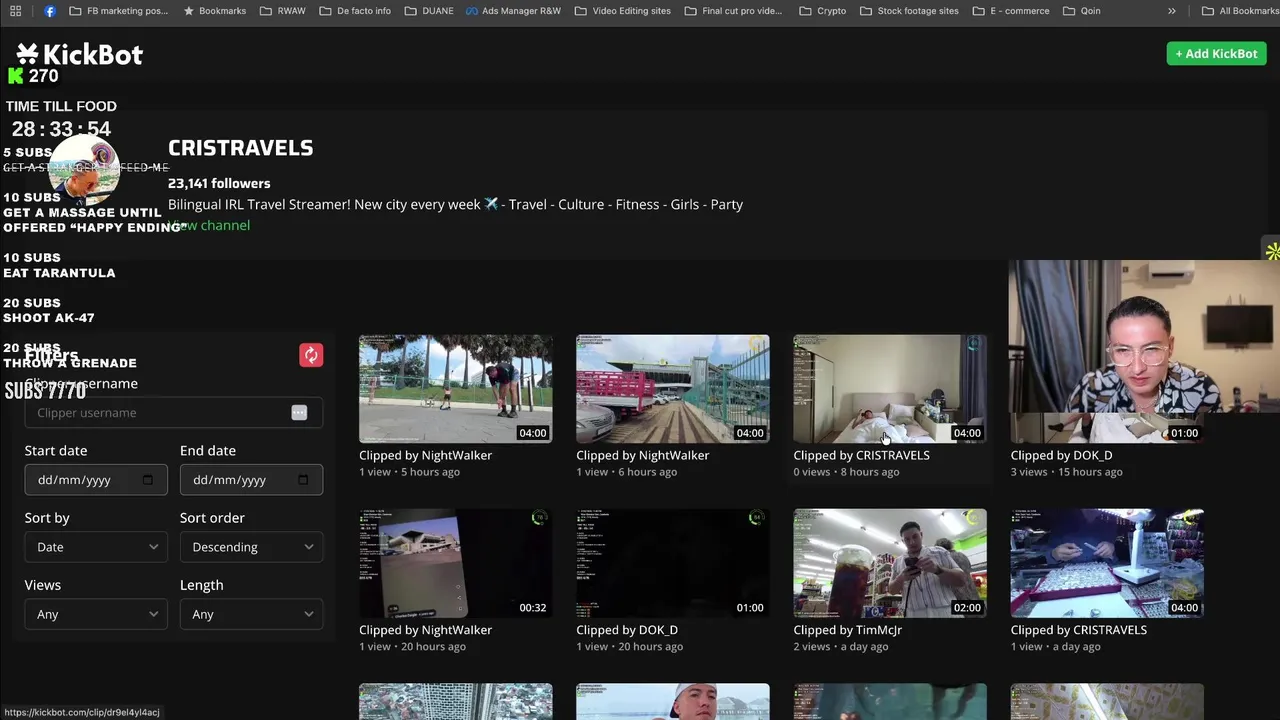Viewport: 1280px width, 720px height.
Task: Click 'Clipped by DOK_D' 15 hours ago title
Action: coord(1061,455)
